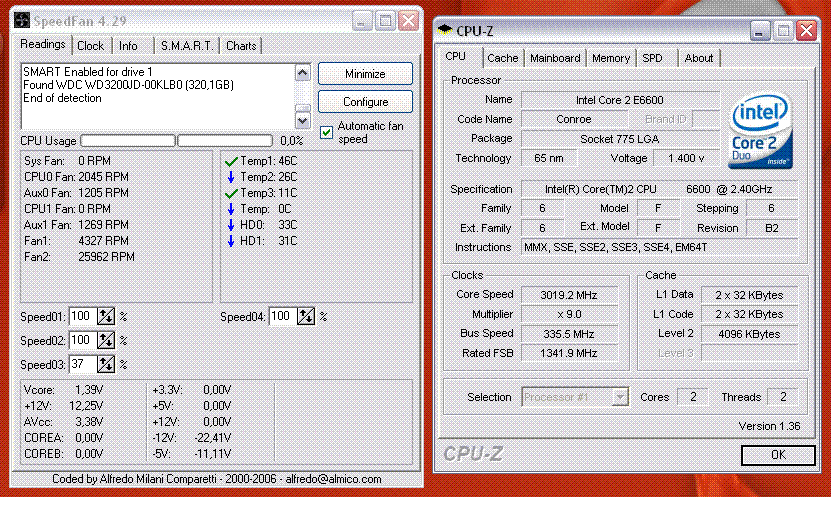Click the Speed03 value field showing 37
Viewport: 831px width, 512px height.
pos(83,364)
